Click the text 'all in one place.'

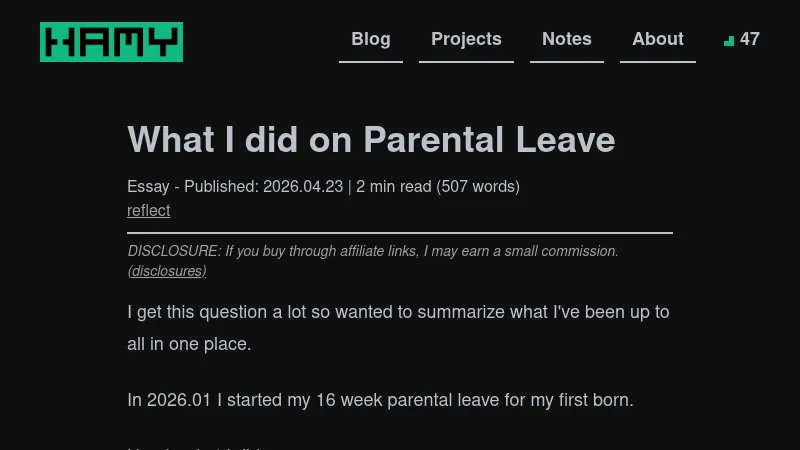[189, 344]
